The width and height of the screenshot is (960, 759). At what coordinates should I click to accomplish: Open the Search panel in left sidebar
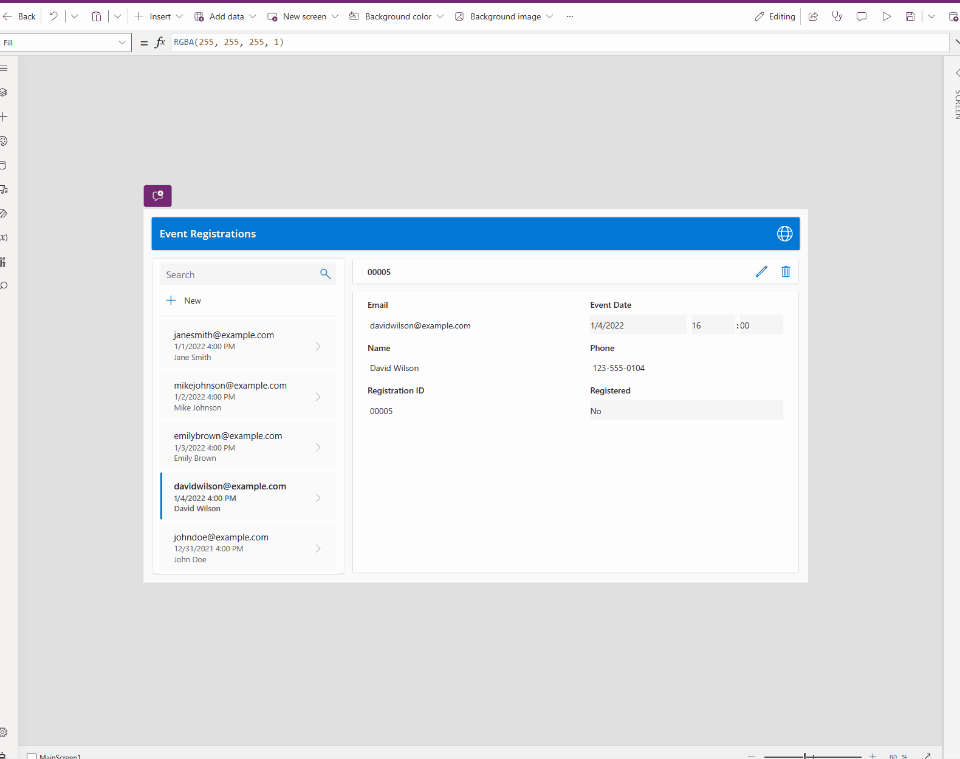click(6, 285)
